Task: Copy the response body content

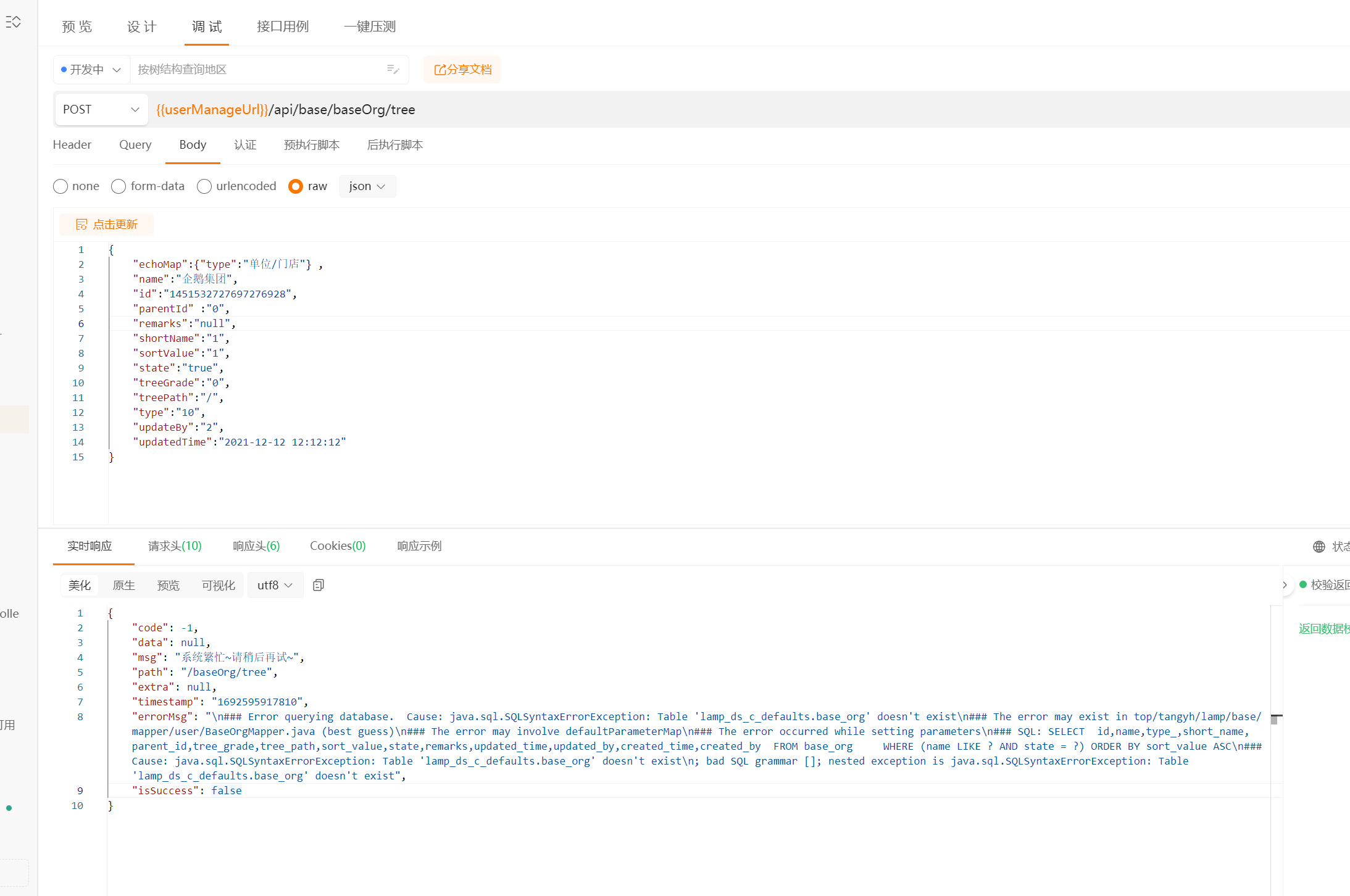Action: pos(318,584)
